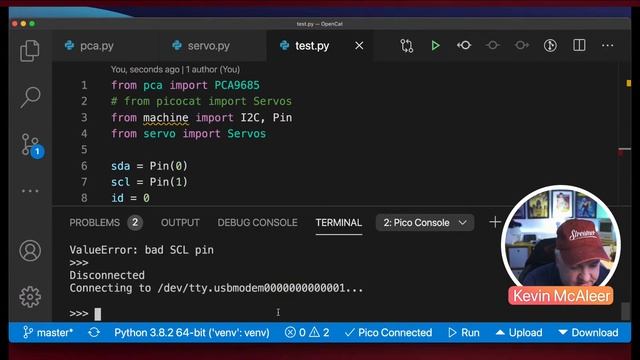Click the 'ValueError: bad SCL pin' text
Image resolution: width=640 pixels, height=360 pixels.
click(141, 250)
